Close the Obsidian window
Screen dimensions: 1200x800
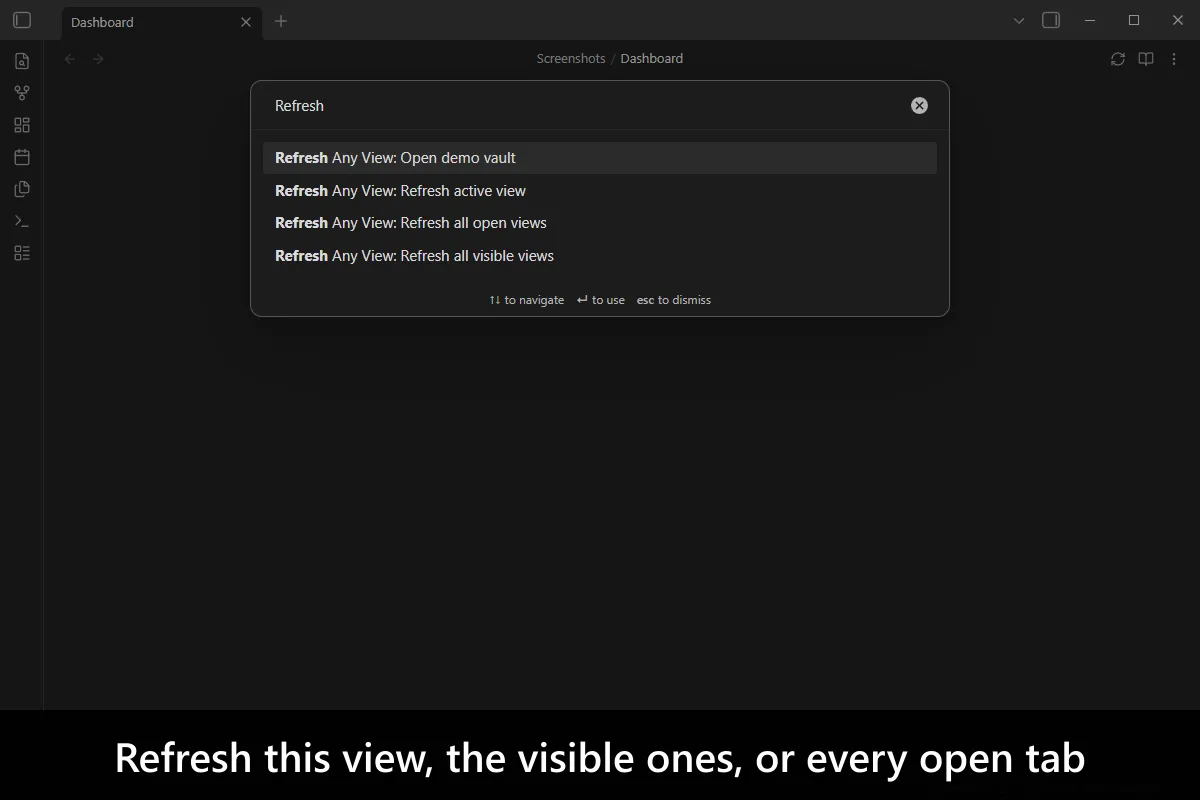coord(1178,20)
